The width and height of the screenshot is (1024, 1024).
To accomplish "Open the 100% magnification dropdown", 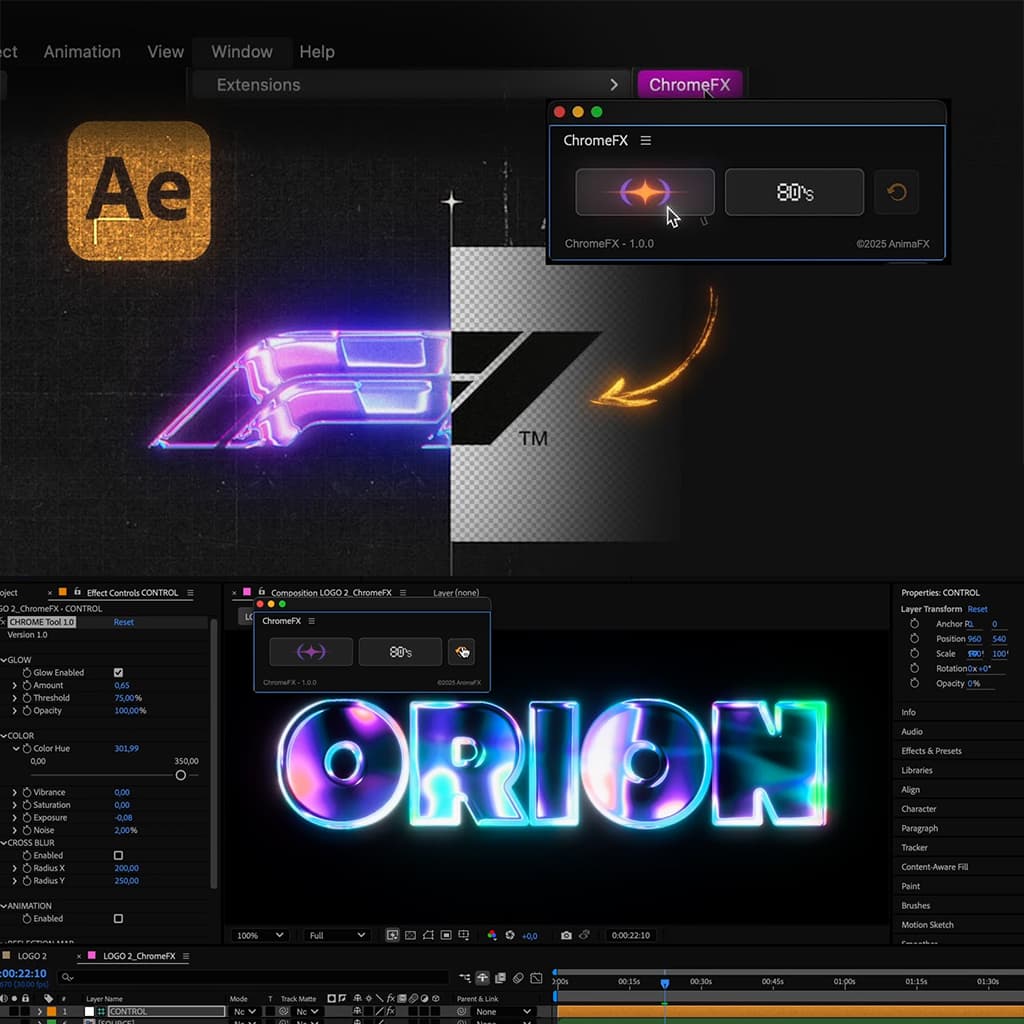I will 259,935.
